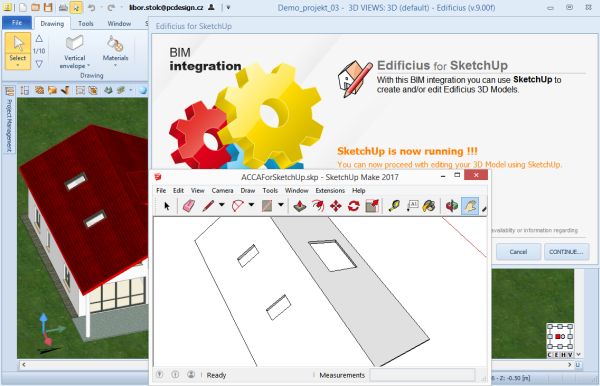Open the Extensions menu in SketchUp
600x386 pixels.
pos(330,191)
